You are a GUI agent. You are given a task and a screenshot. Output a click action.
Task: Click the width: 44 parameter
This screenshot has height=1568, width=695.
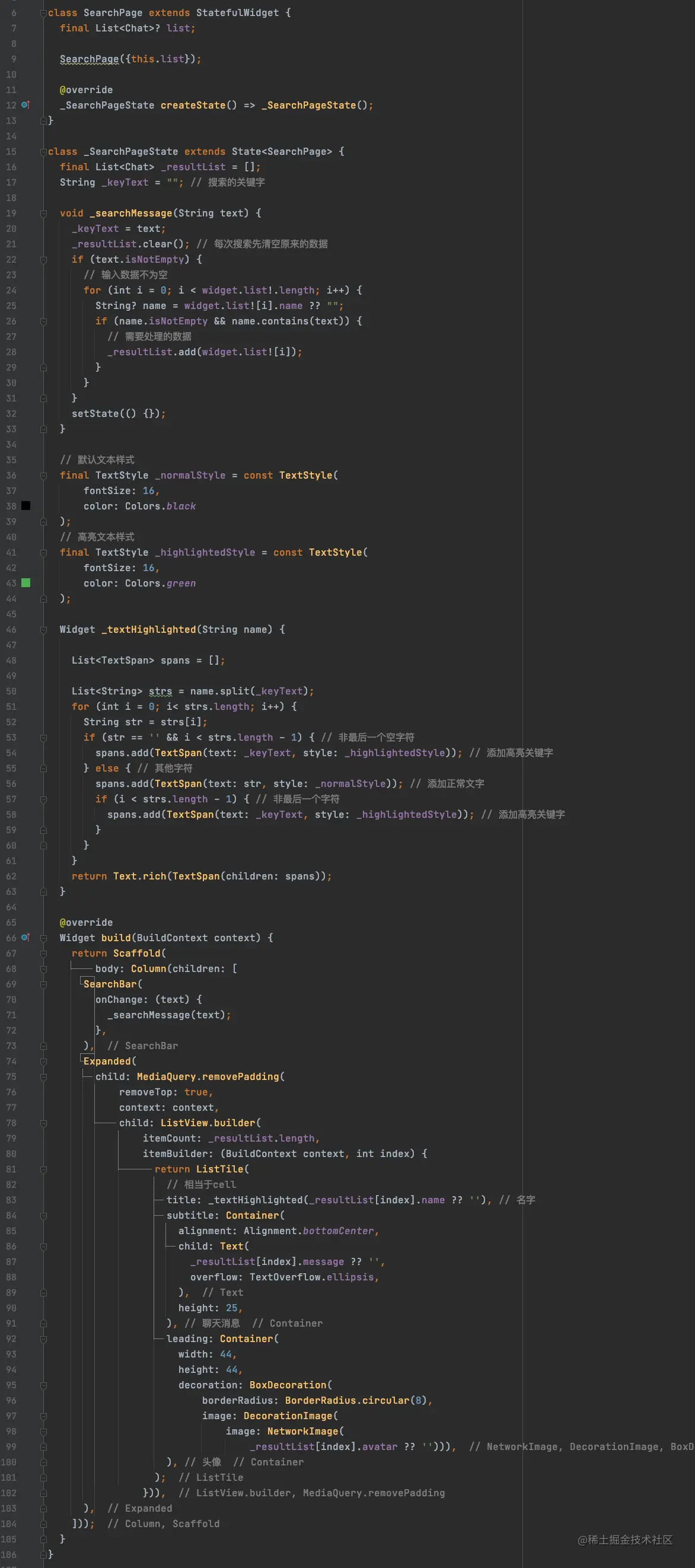click(x=207, y=1354)
